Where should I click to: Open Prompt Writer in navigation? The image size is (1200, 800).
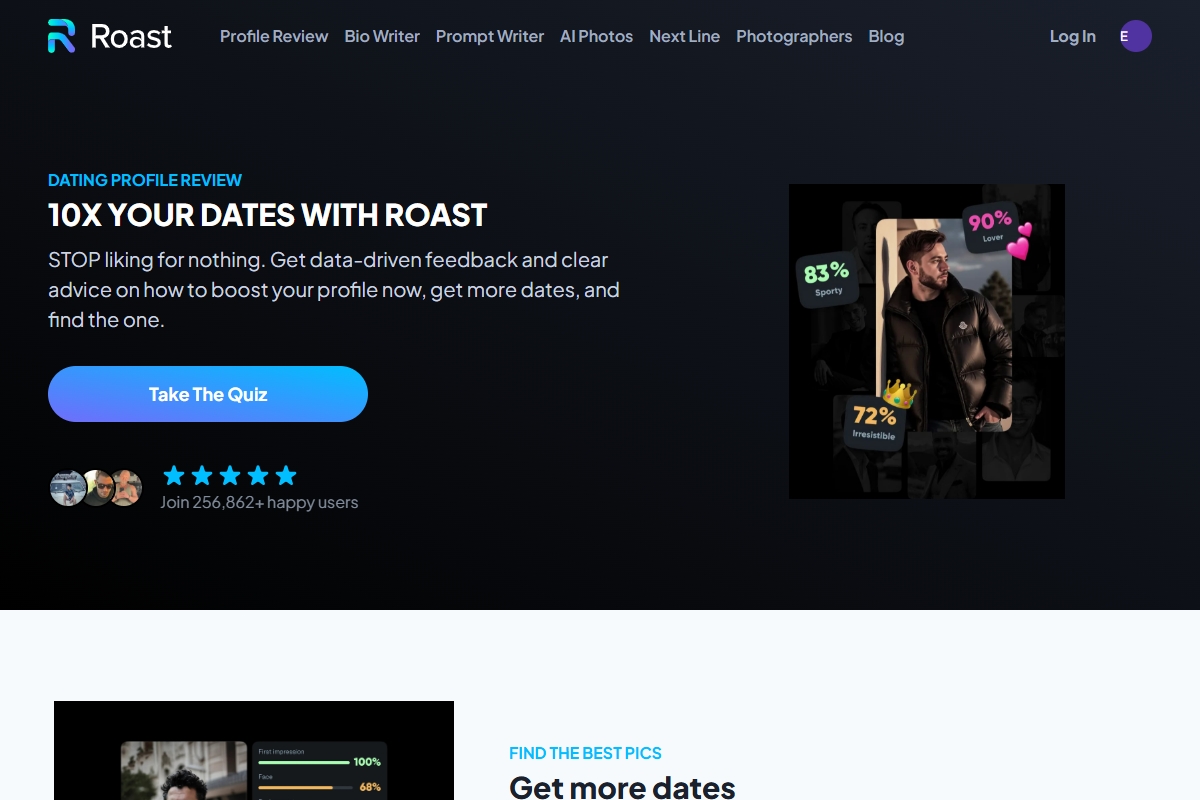pyautogui.click(x=490, y=36)
